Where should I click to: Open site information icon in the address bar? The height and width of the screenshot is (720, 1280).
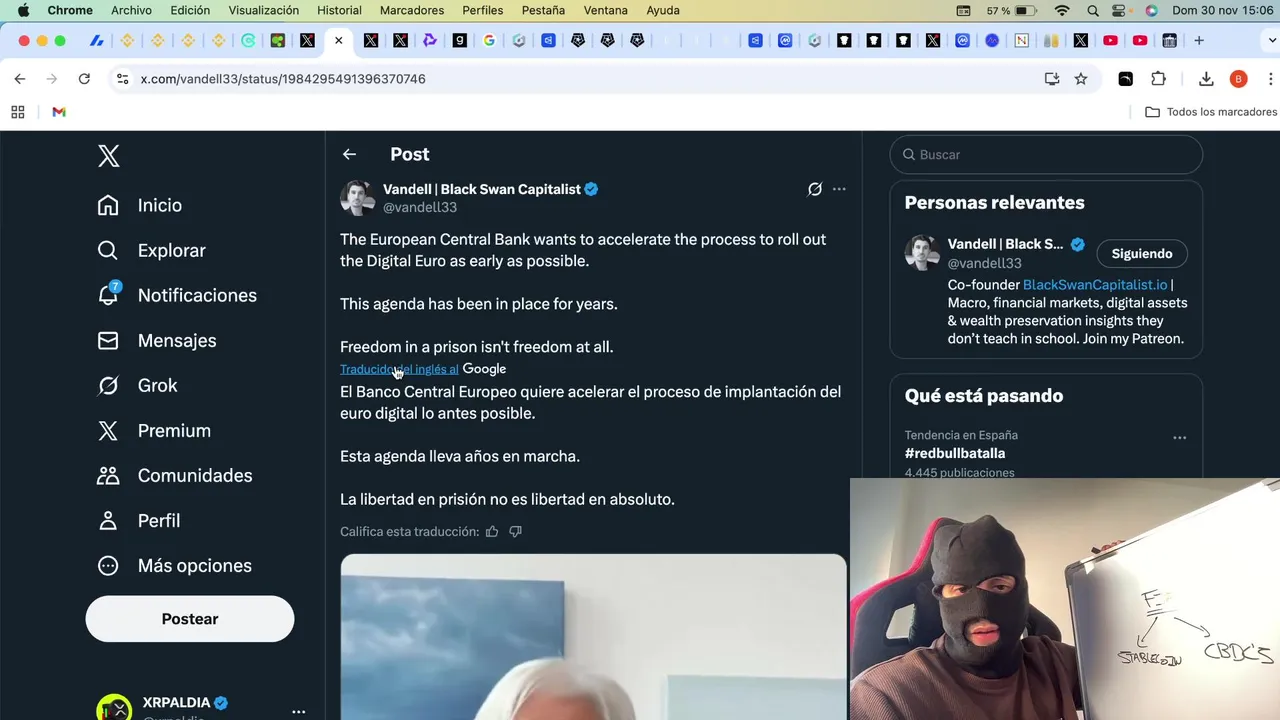(122, 78)
